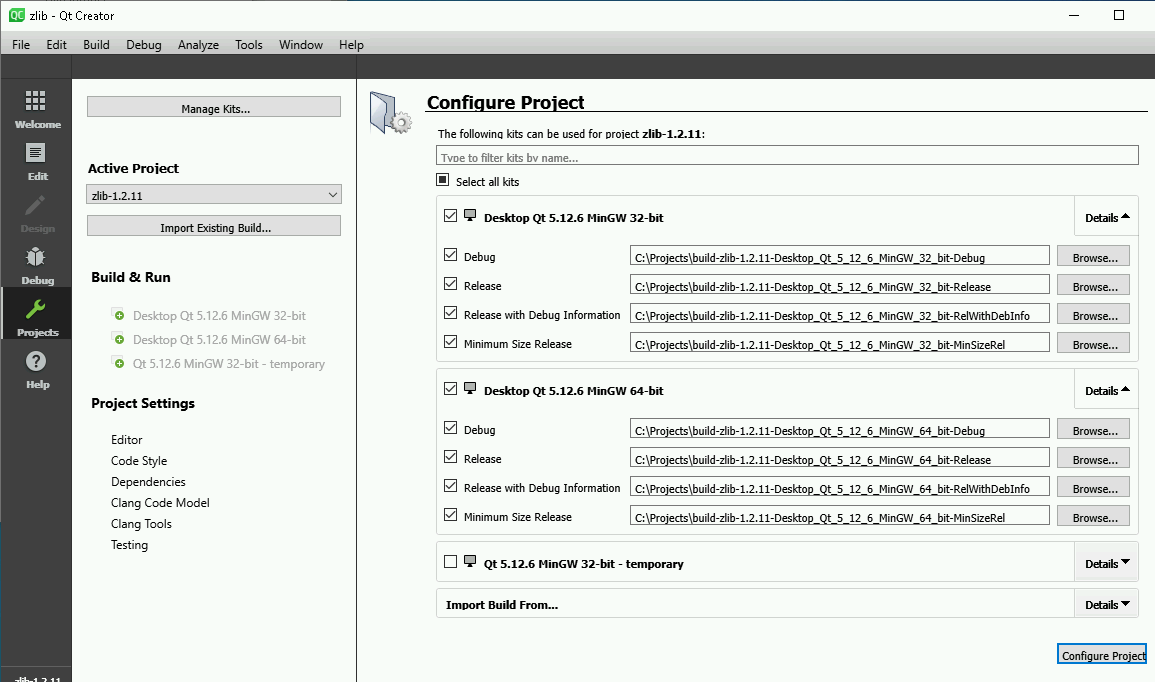
Task: Click monitor icon of MinGW 32-bit kit header
Action: click(x=470, y=215)
